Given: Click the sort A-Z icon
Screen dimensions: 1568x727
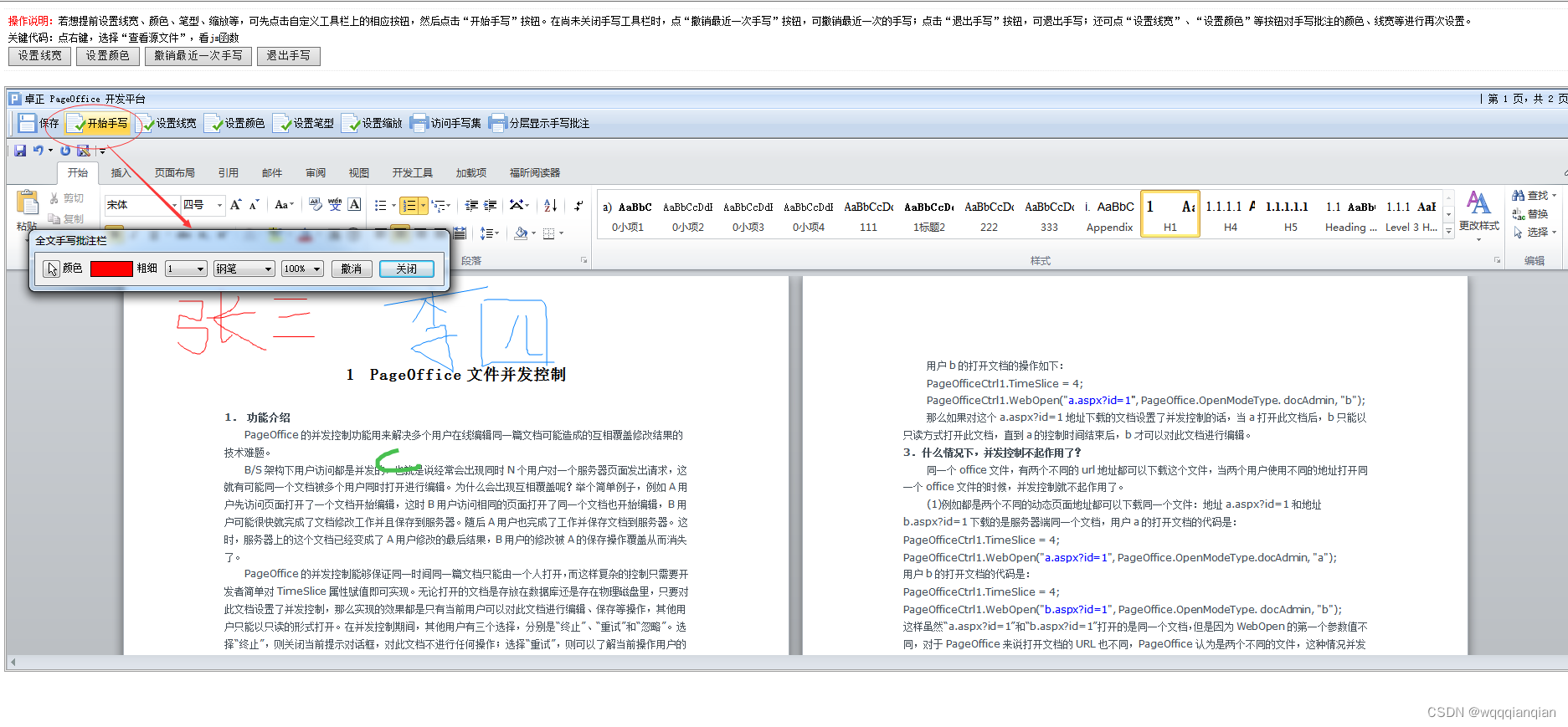Looking at the screenshot, I should point(550,205).
